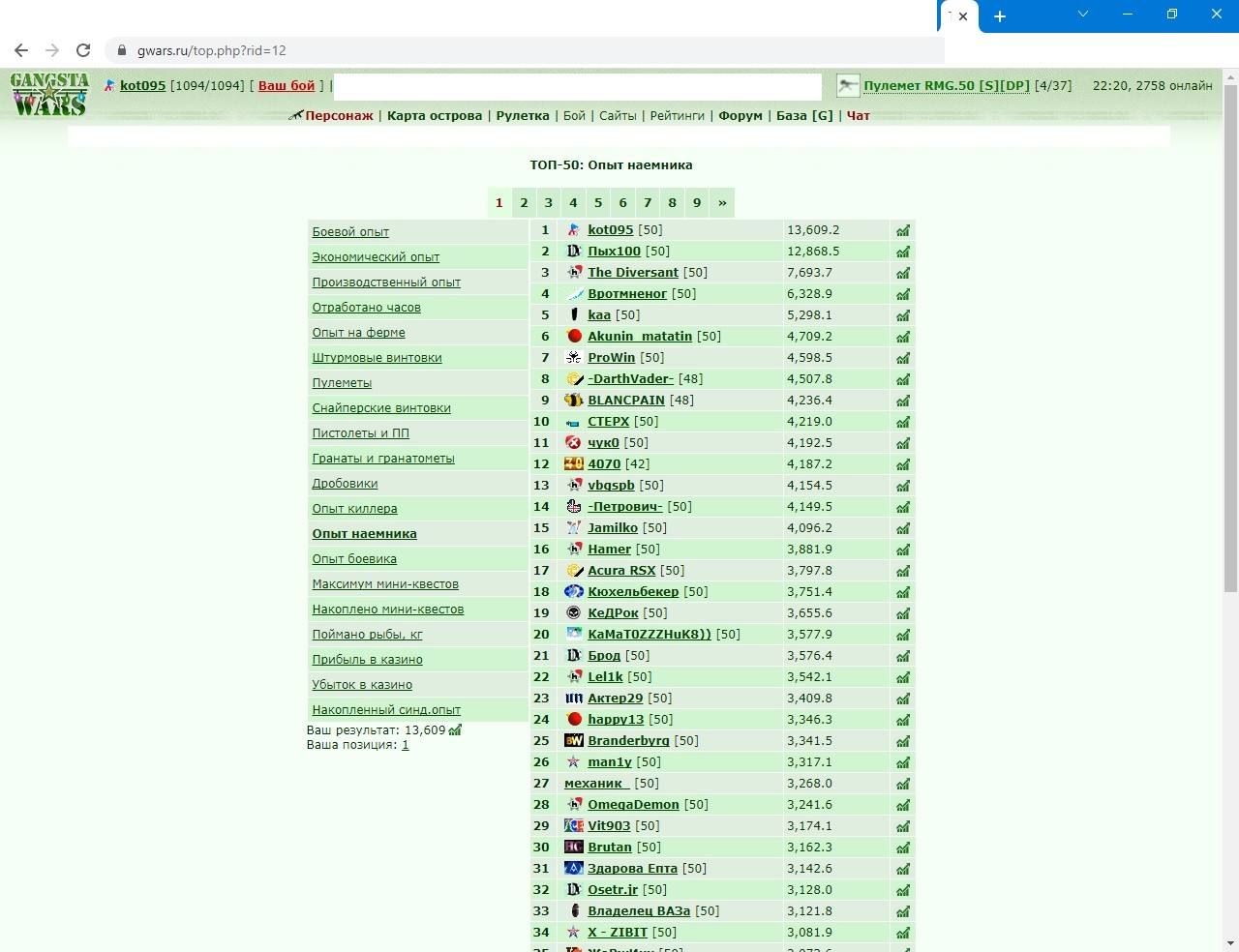Click the stats chart icon for 4070 row

(903, 465)
